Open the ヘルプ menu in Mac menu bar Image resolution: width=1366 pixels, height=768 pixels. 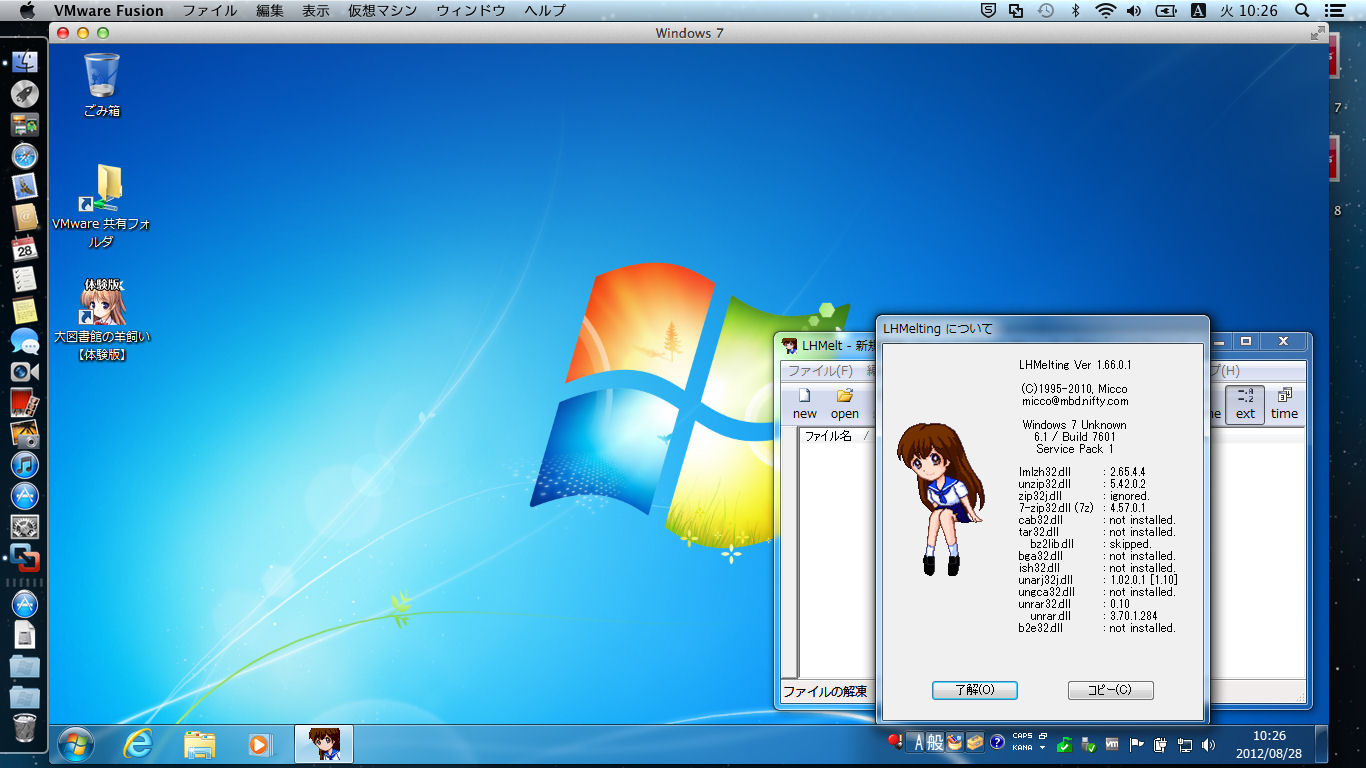coord(545,10)
